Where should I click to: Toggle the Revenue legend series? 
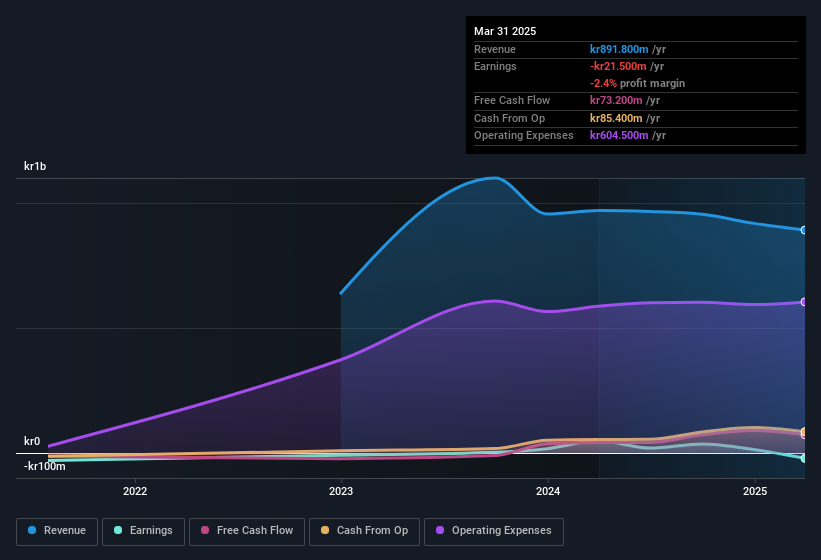pyautogui.click(x=57, y=532)
